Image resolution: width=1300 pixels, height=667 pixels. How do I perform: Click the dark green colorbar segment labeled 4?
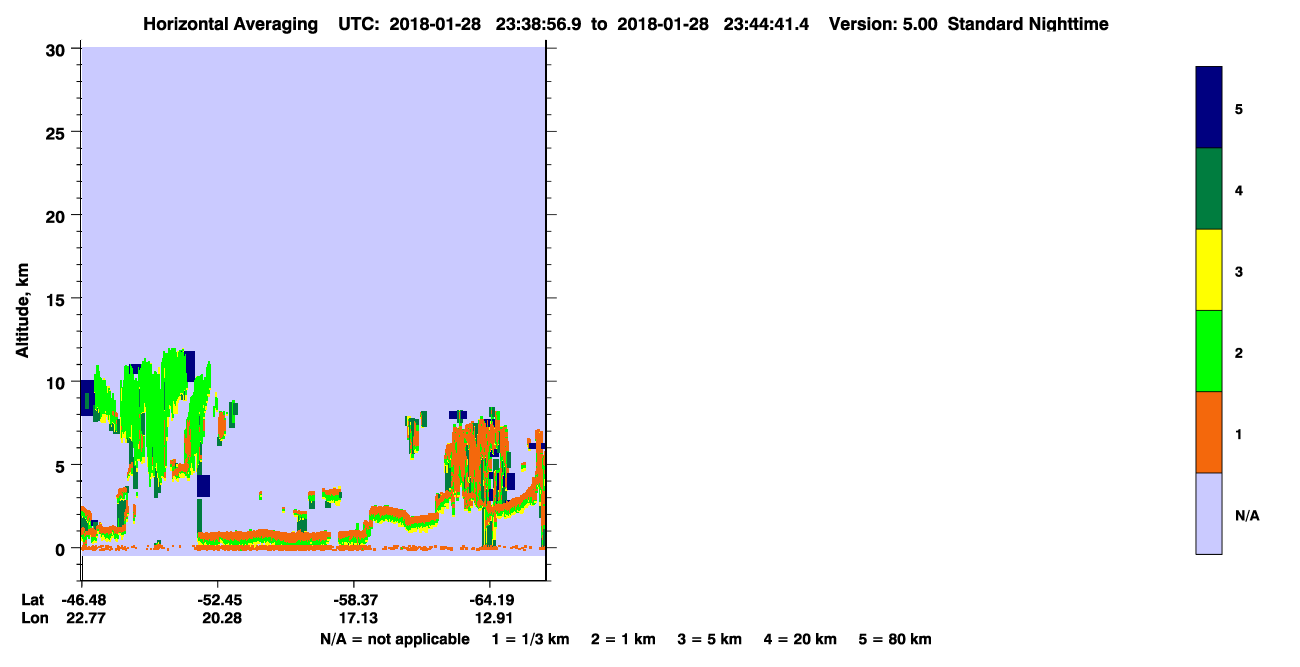[x=1209, y=189]
